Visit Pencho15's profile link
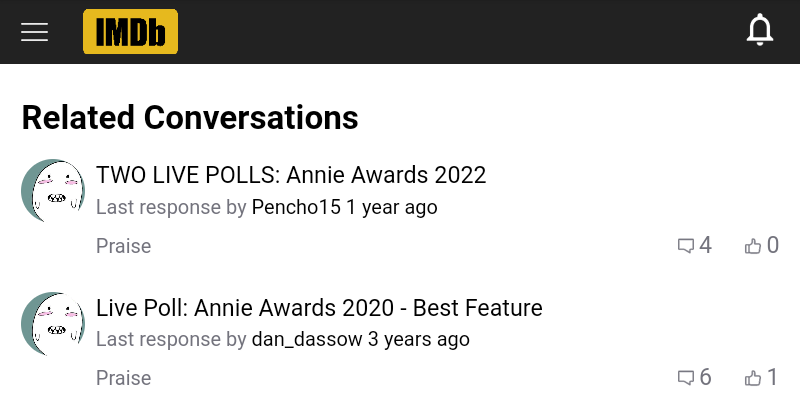 296,208
